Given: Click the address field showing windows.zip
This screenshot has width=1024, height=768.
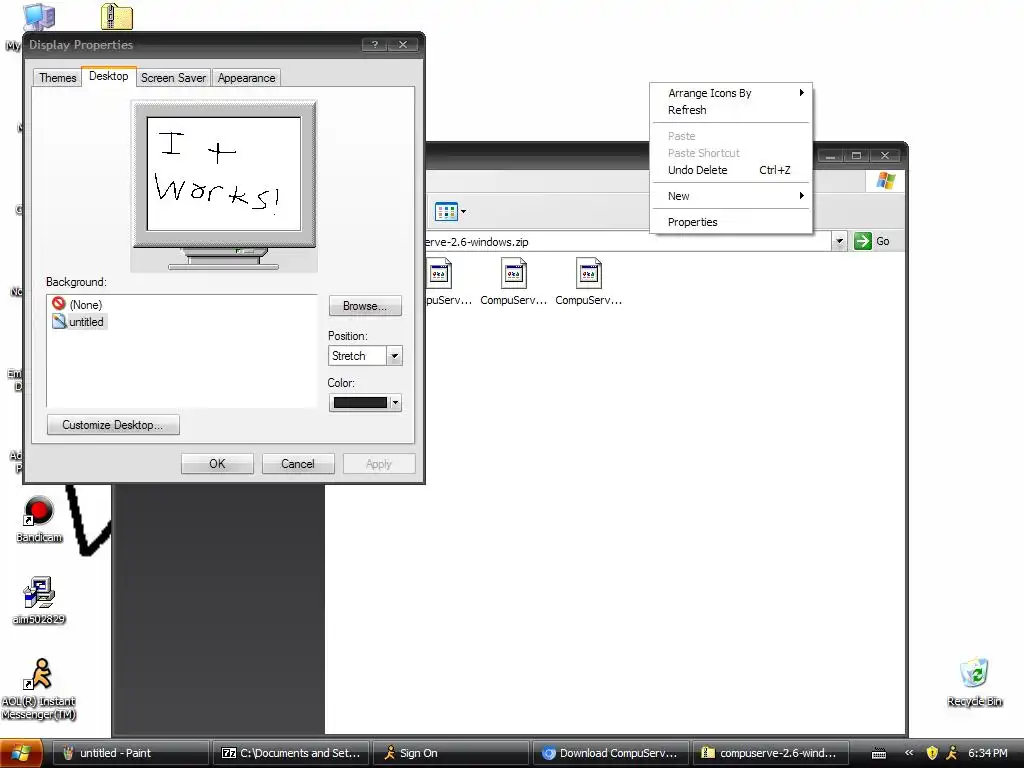Looking at the screenshot, I should [627, 242].
